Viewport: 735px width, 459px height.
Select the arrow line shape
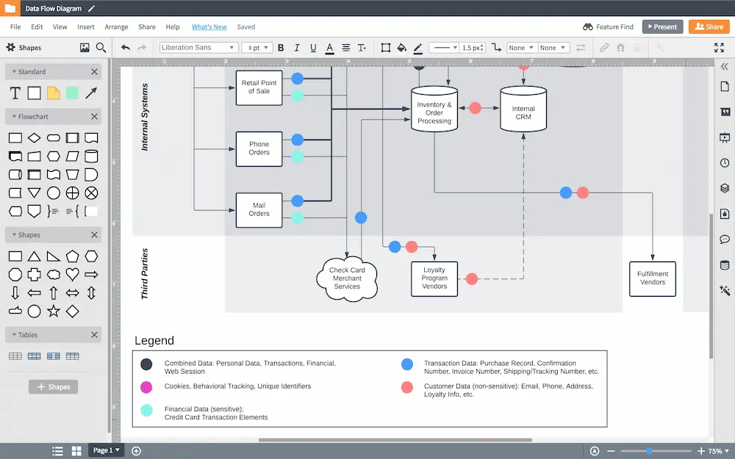coord(91,93)
